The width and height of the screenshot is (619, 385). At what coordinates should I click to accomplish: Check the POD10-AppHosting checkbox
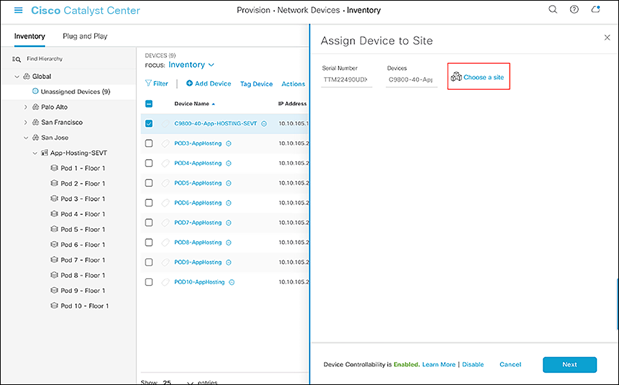pyautogui.click(x=149, y=282)
